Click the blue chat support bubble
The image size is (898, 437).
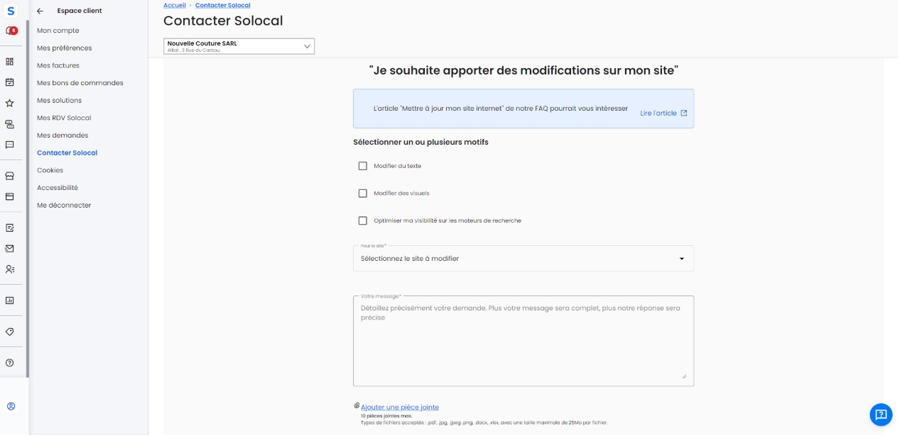(x=881, y=414)
